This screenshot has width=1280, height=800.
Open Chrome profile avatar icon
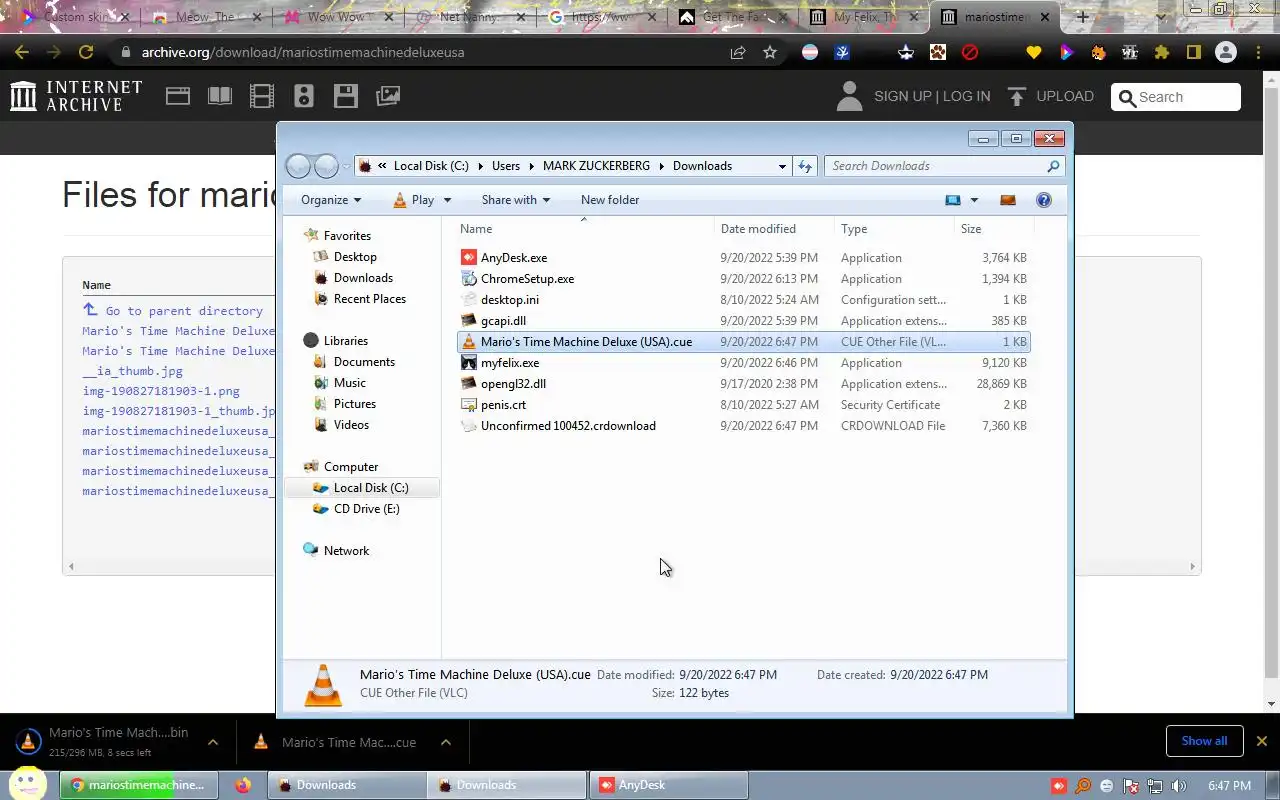click(1226, 52)
